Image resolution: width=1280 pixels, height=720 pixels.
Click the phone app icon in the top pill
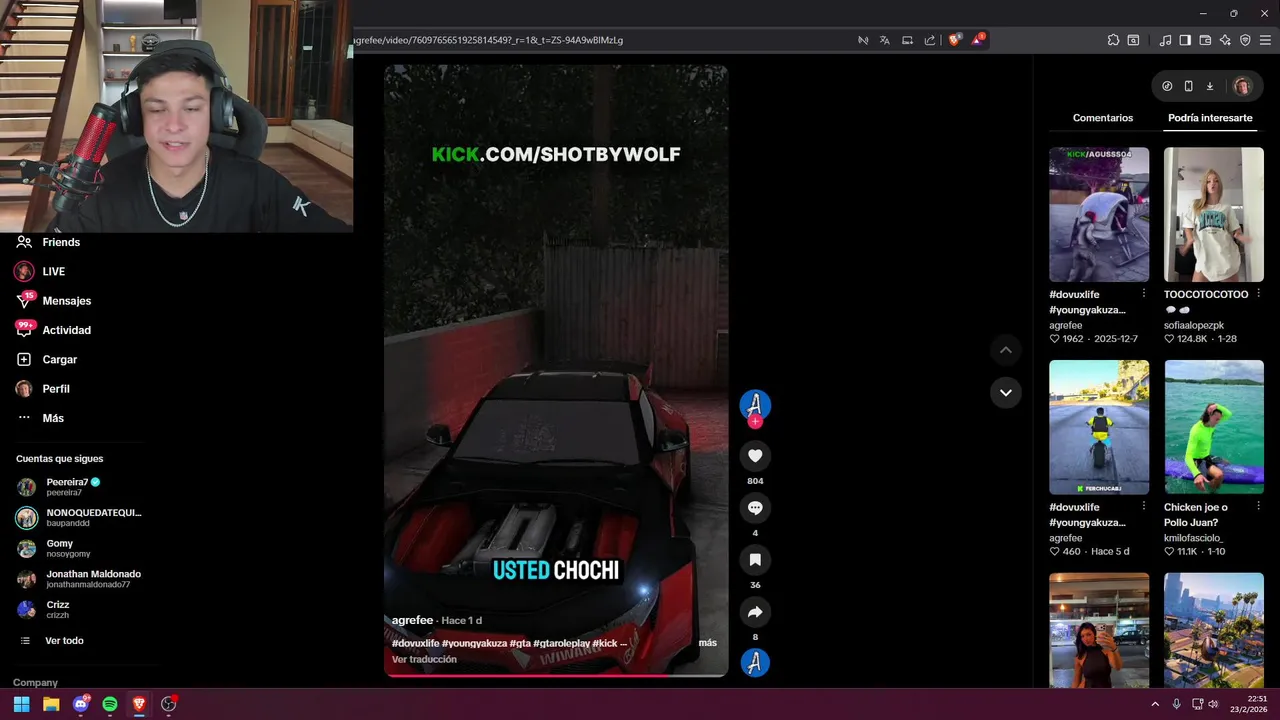click(x=1188, y=86)
